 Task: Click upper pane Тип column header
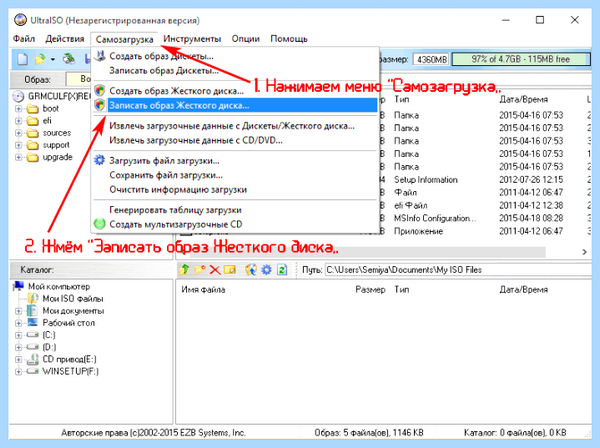[402, 99]
